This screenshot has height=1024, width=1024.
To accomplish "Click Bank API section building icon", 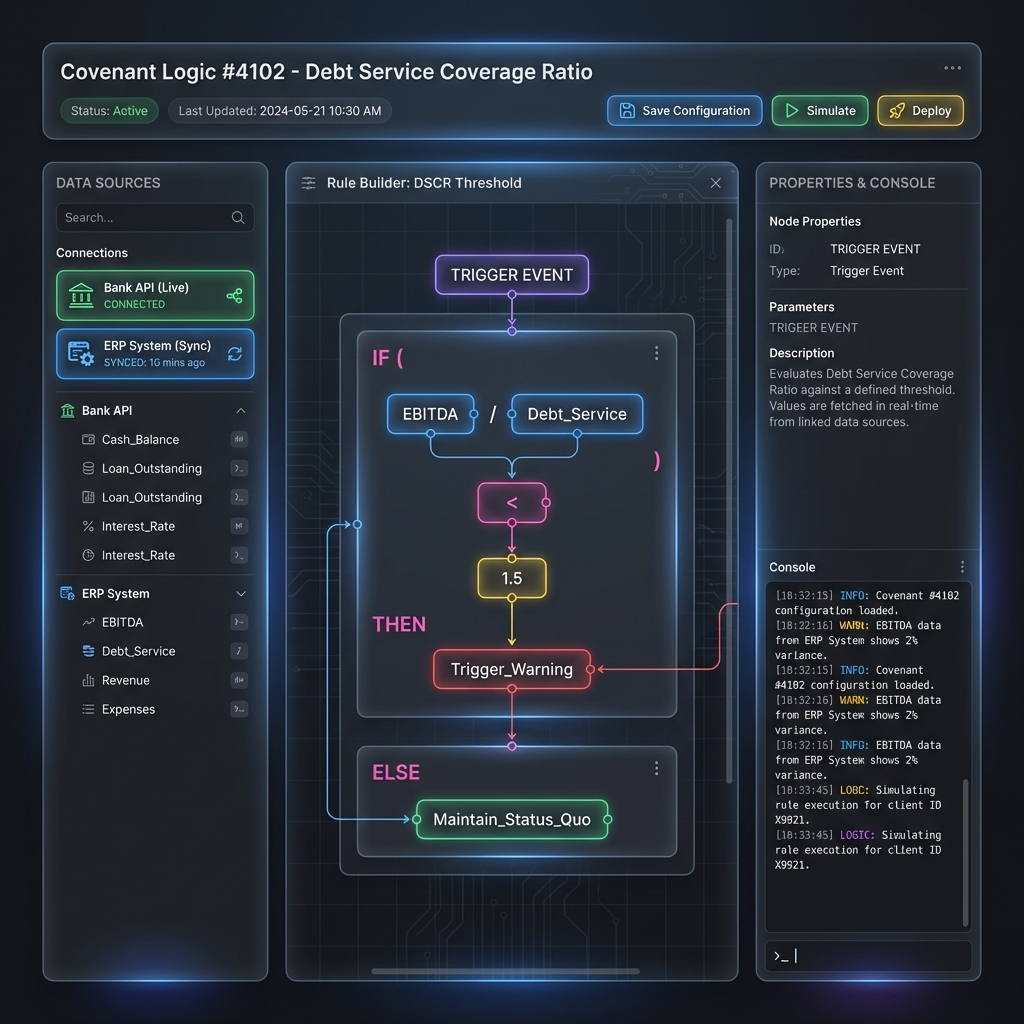I will pos(67,411).
